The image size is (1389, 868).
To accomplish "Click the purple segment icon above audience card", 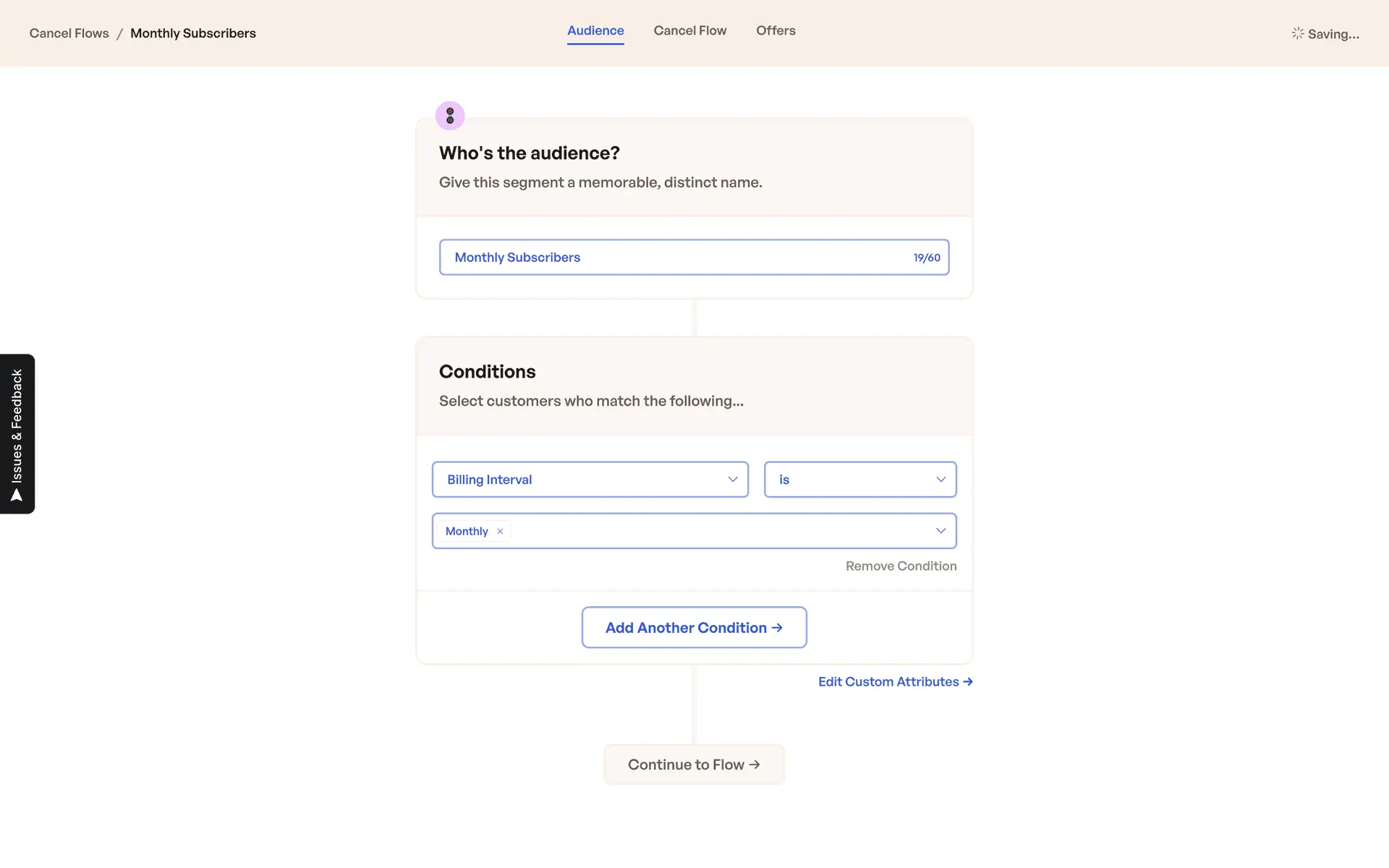I will (x=450, y=116).
